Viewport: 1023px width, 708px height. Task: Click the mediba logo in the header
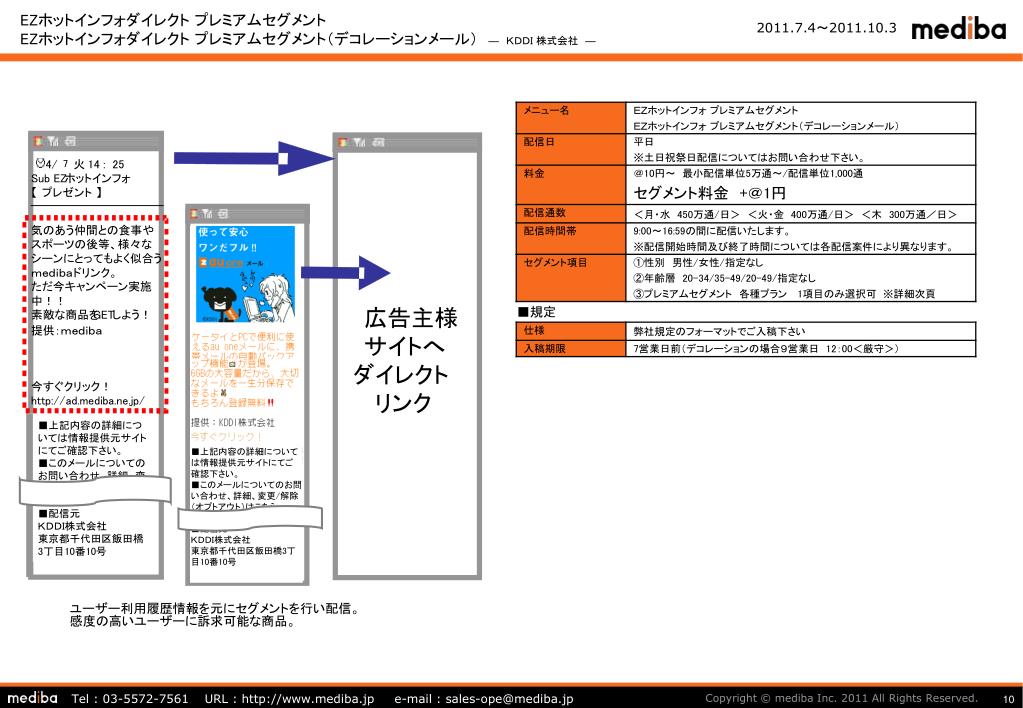pyautogui.click(x=958, y=29)
